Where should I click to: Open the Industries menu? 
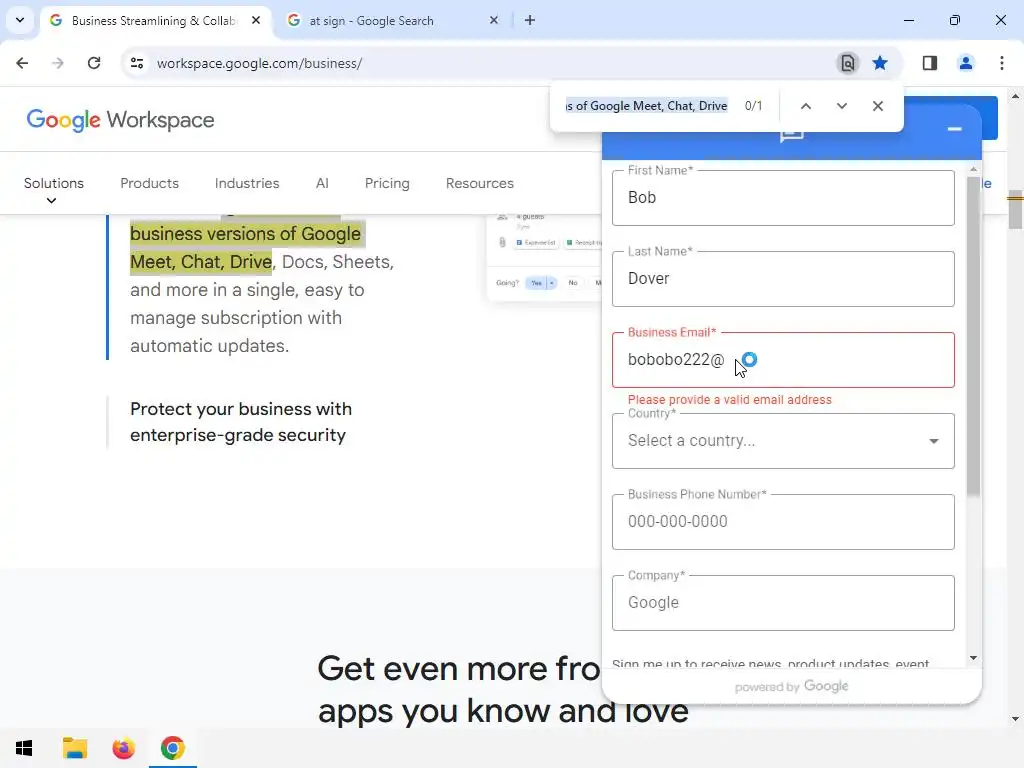(247, 184)
